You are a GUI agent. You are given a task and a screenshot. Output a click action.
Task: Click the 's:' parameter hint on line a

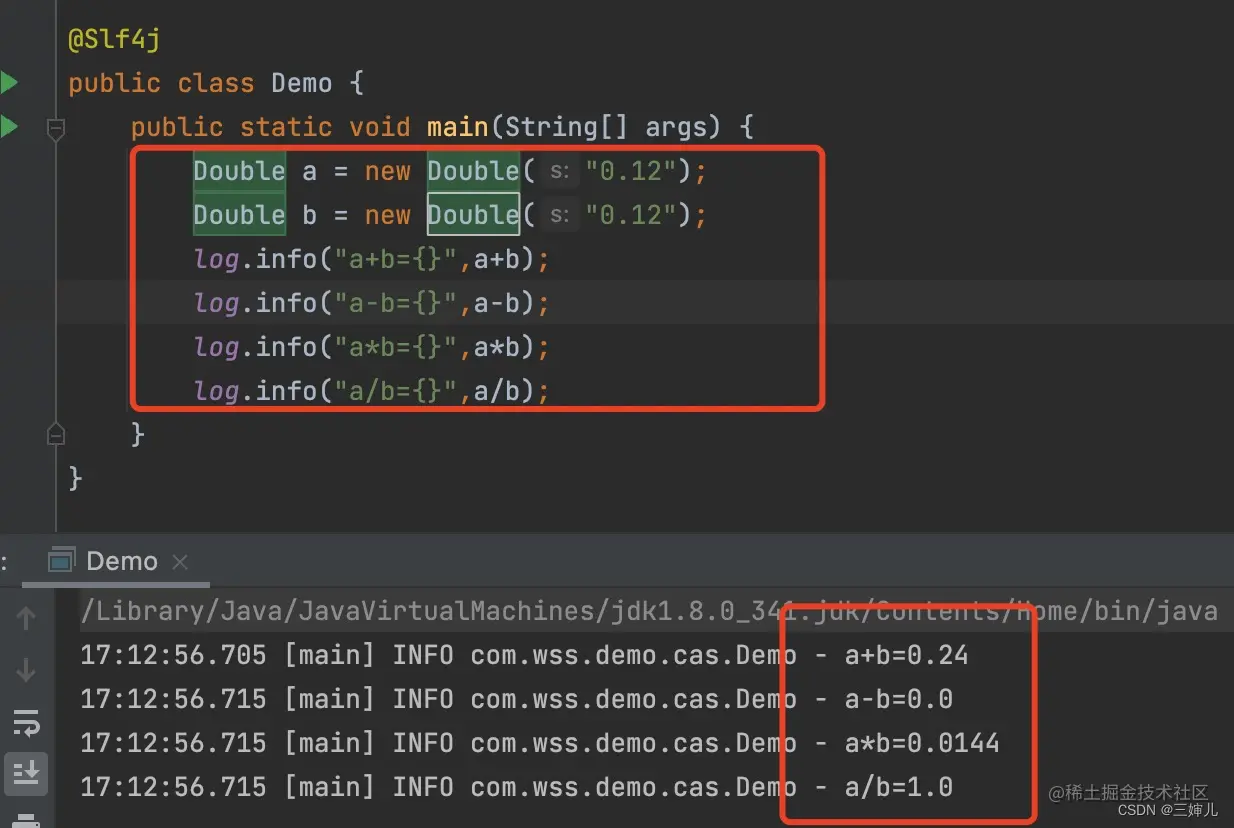click(560, 172)
